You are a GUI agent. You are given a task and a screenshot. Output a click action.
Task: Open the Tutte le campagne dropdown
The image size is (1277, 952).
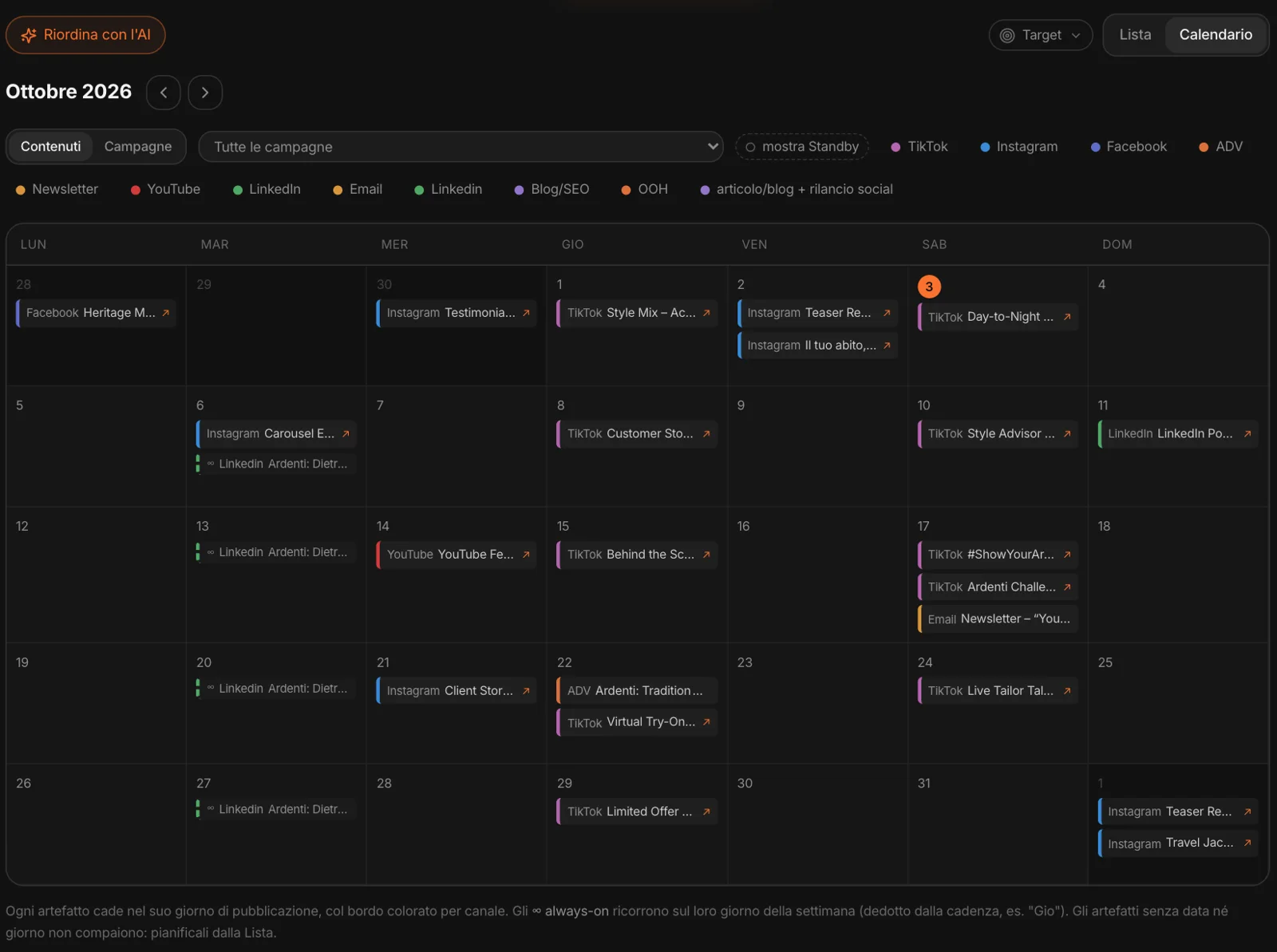[x=461, y=147]
